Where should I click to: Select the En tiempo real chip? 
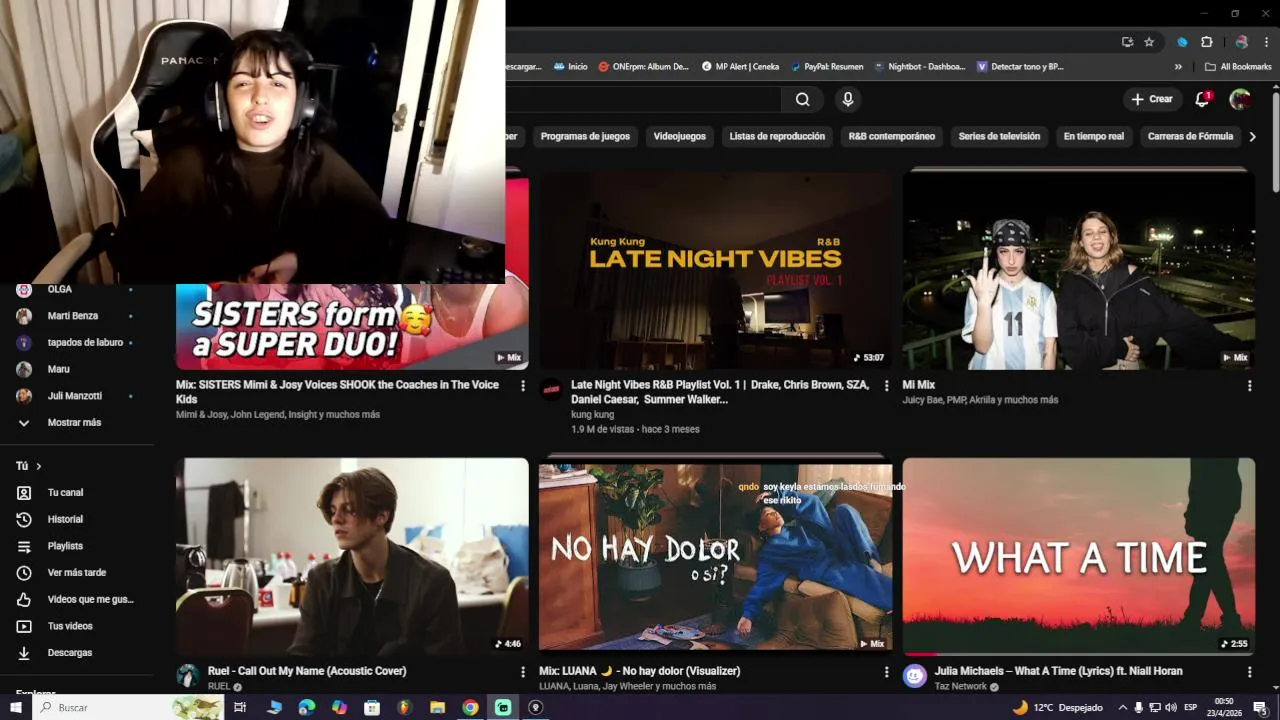coord(1094,136)
